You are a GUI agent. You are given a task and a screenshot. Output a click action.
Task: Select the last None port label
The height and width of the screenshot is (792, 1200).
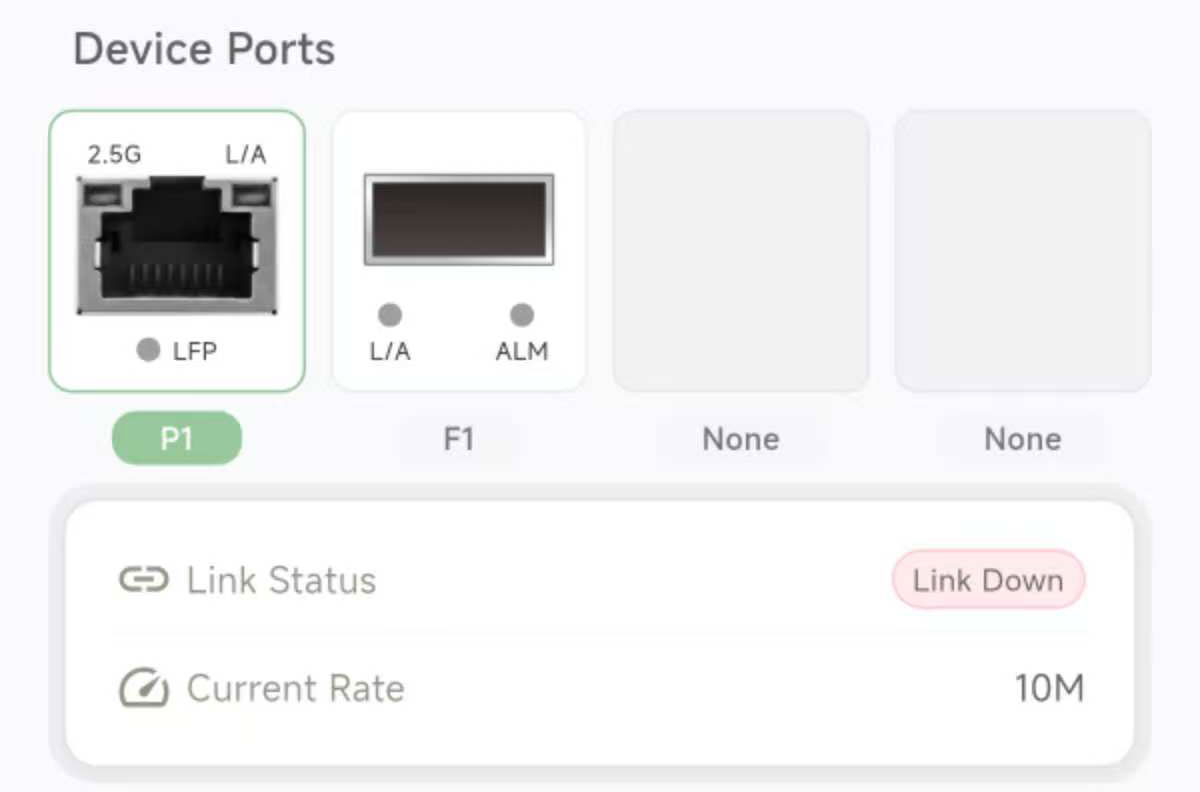pos(1022,439)
